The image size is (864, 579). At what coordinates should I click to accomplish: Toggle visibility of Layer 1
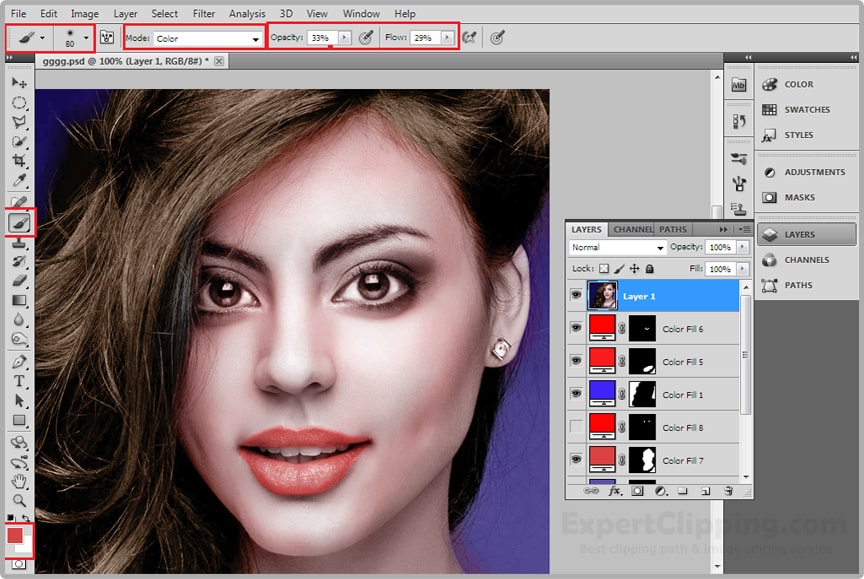coord(576,295)
